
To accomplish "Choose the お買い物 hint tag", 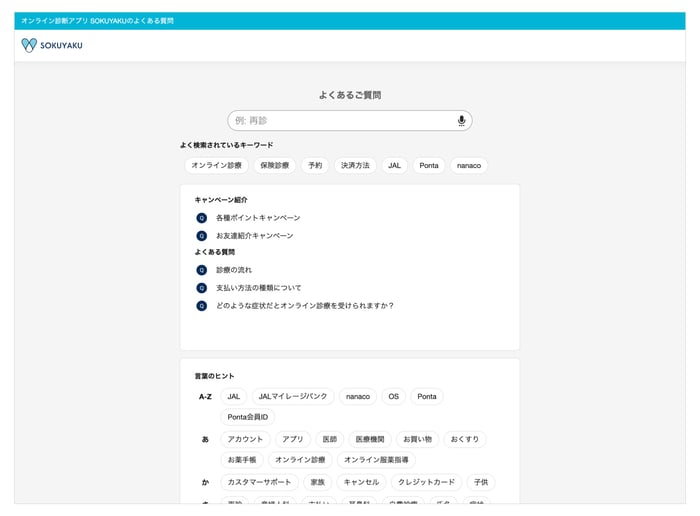I will [x=417, y=439].
